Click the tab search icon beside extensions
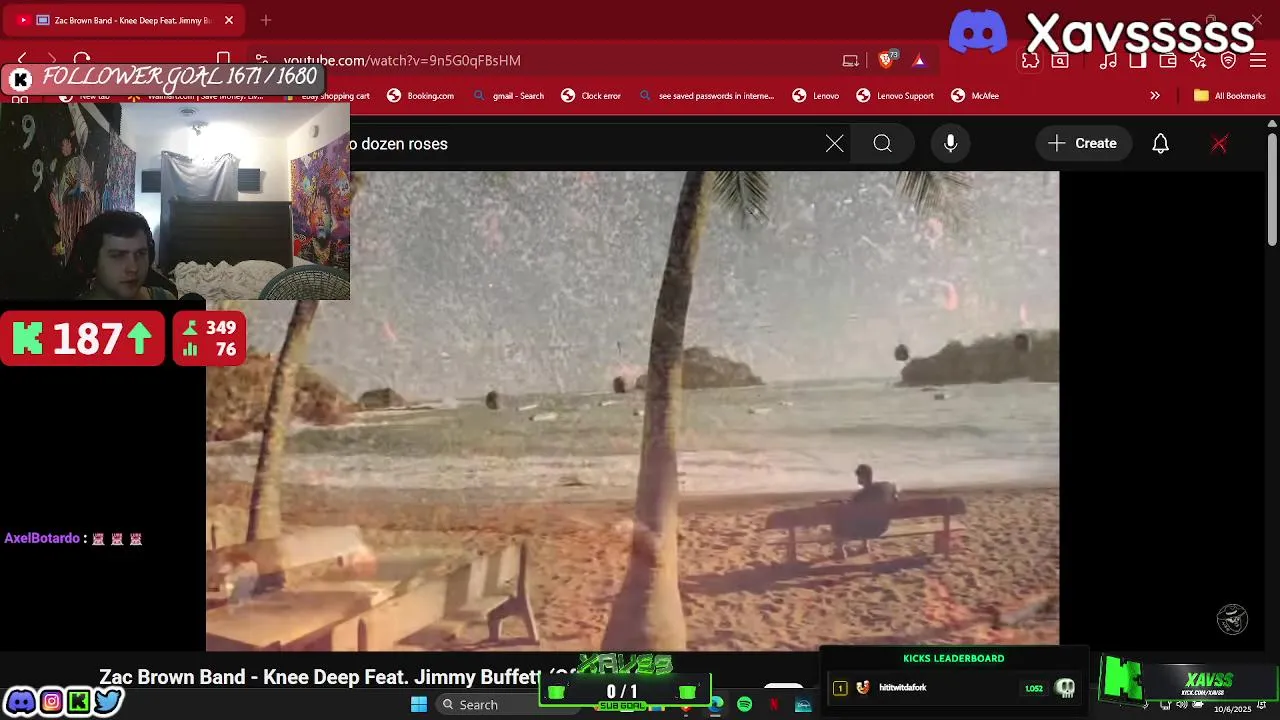Image resolution: width=1280 pixels, height=720 pixels. pyautogui.click(x=1060, y=61)
